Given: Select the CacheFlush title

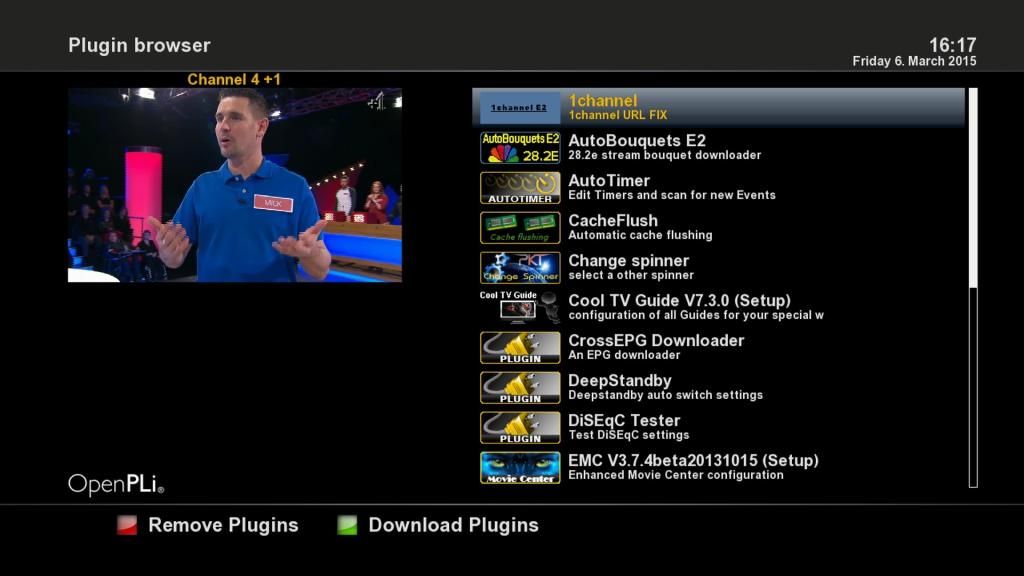Looking at the screenshot, I should tap(613, 221).
